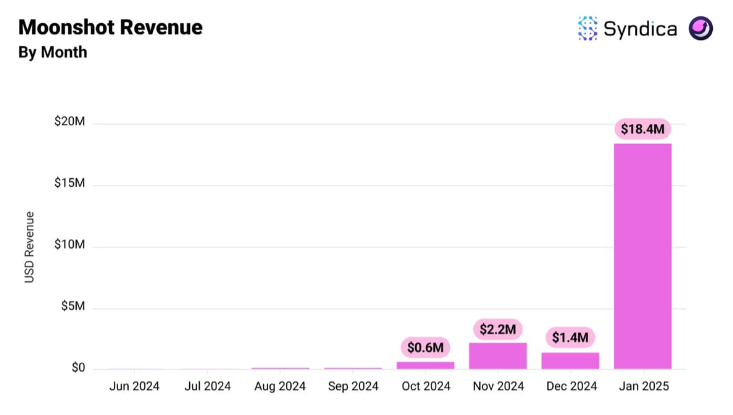Click the $2.2M data label

point(498,329)
